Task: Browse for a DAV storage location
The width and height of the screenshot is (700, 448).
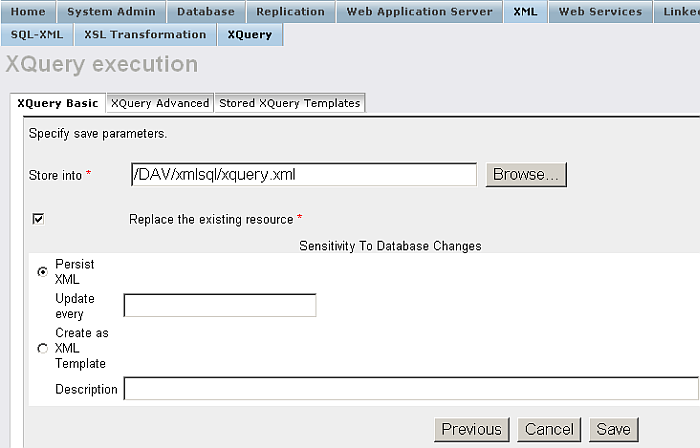Action: pyautogui.click(x=526, y=174)
